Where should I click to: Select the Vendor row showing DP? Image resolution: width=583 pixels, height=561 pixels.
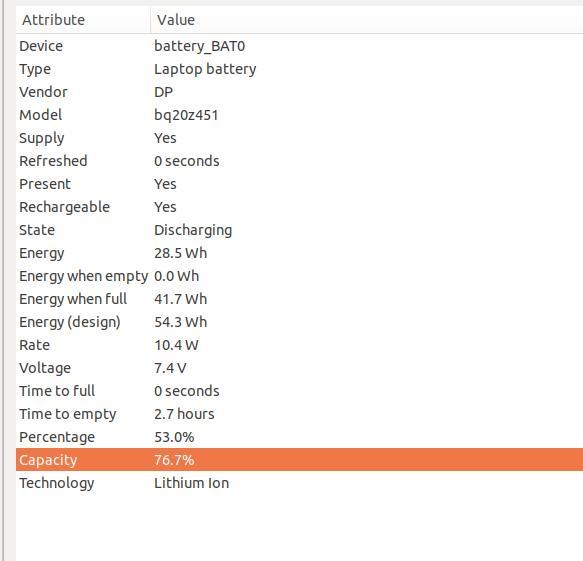pyautogui.click(x=299, y=92)
